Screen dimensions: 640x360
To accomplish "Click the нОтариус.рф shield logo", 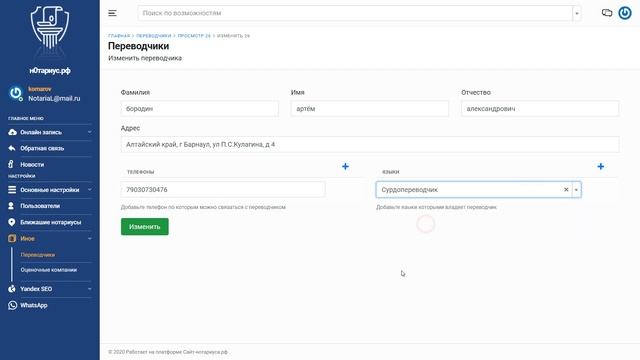I will 50,28.
